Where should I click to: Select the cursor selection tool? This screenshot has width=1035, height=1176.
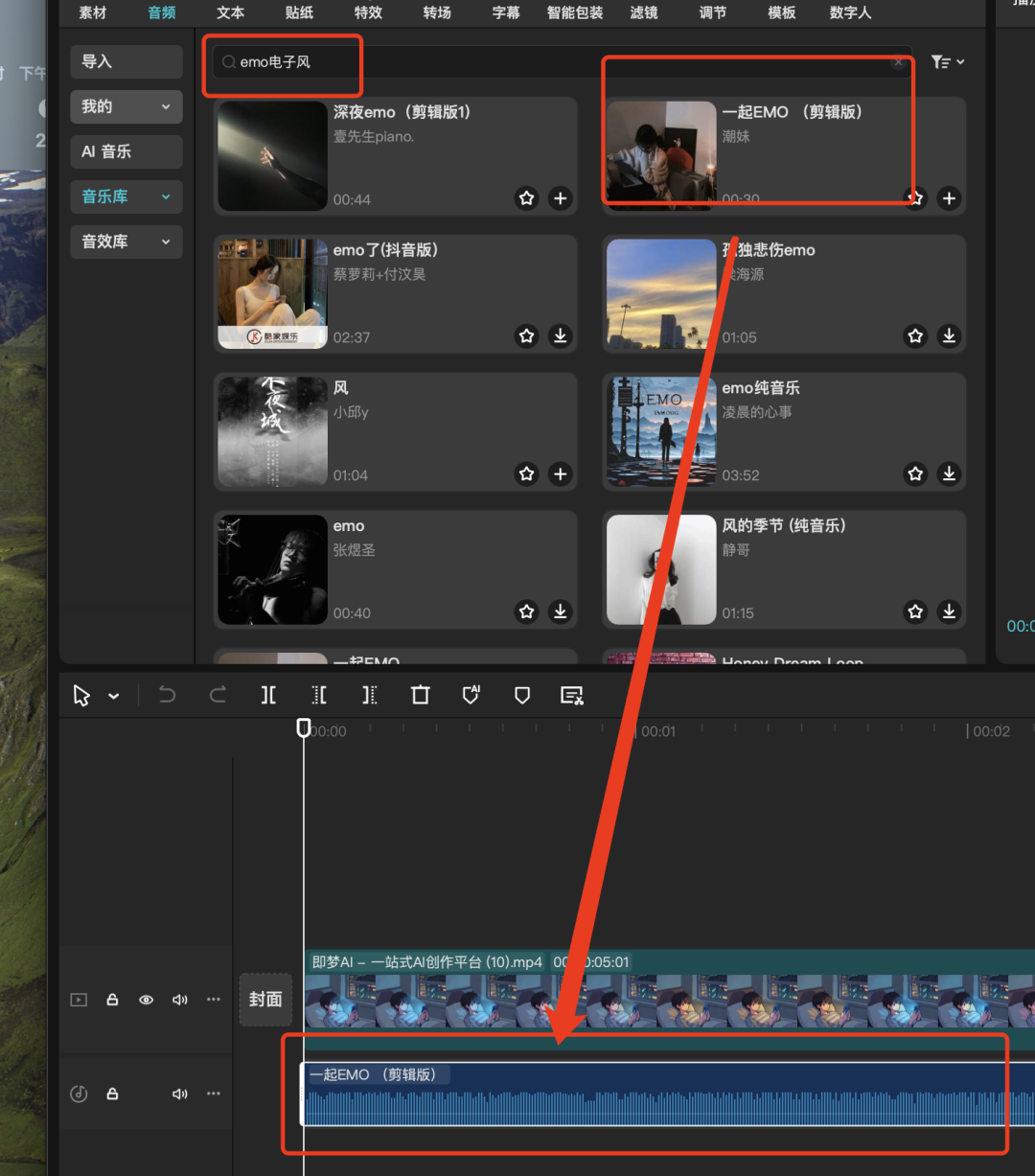point(80,695)
